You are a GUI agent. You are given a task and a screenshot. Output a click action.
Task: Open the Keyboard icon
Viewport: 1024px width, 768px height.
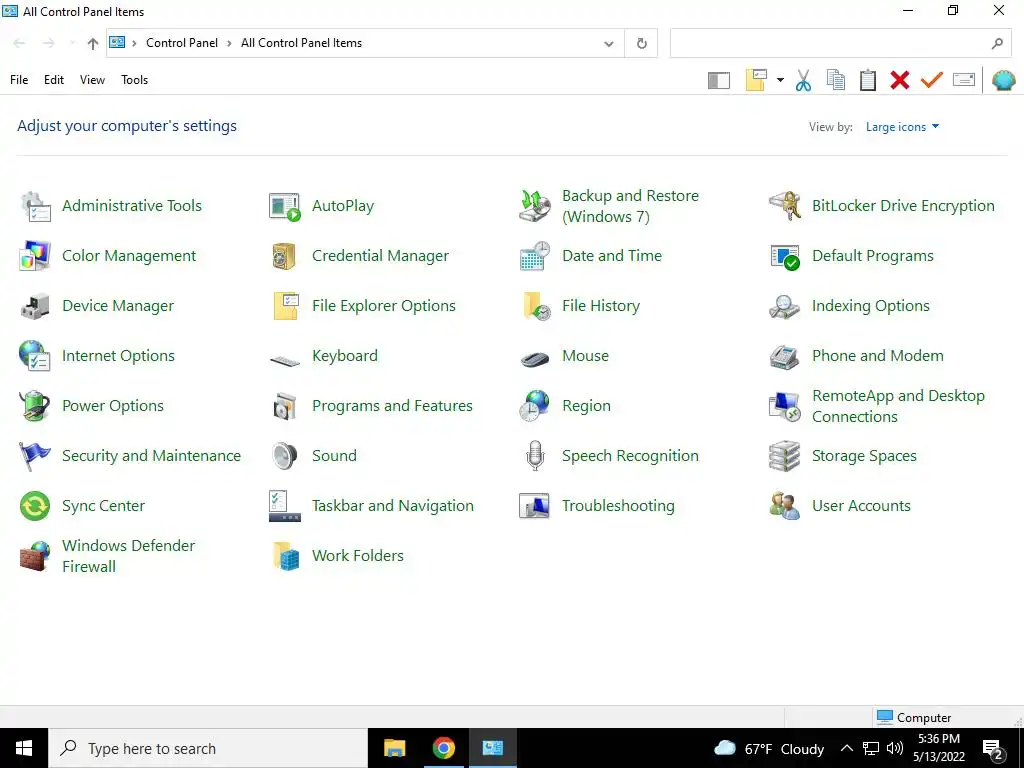tap(285, 360)
